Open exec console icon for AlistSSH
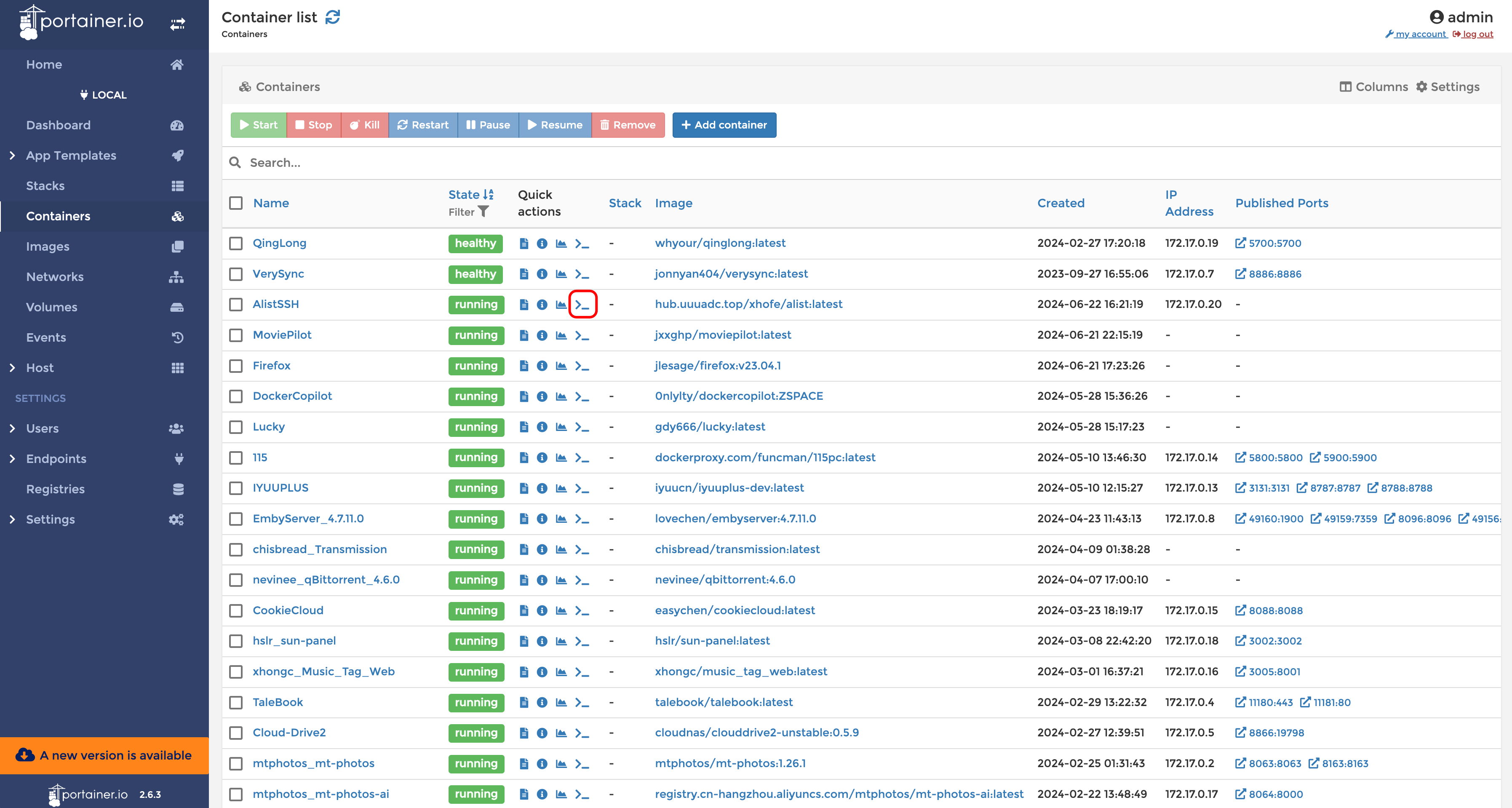This screenshot has width=1512, height=808. (582, 304)
